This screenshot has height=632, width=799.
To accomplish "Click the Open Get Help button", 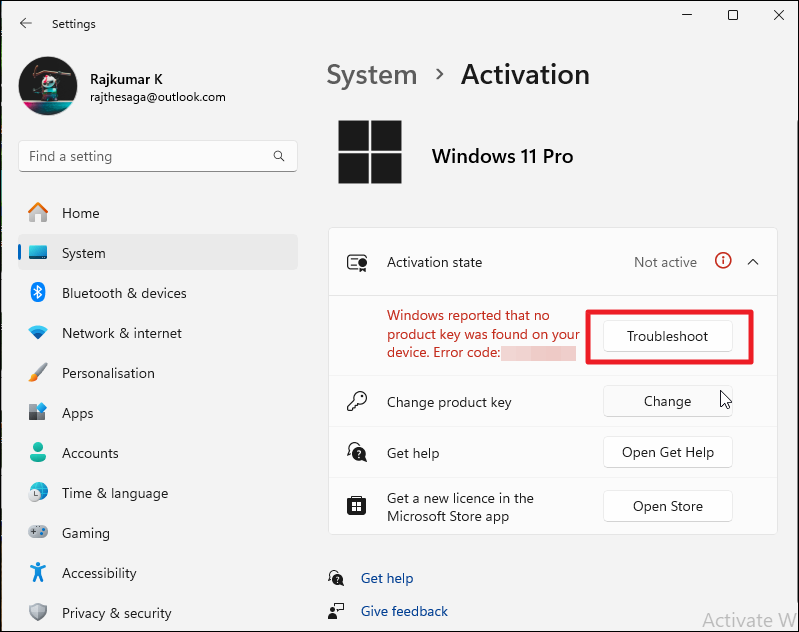I will (668, 452).
